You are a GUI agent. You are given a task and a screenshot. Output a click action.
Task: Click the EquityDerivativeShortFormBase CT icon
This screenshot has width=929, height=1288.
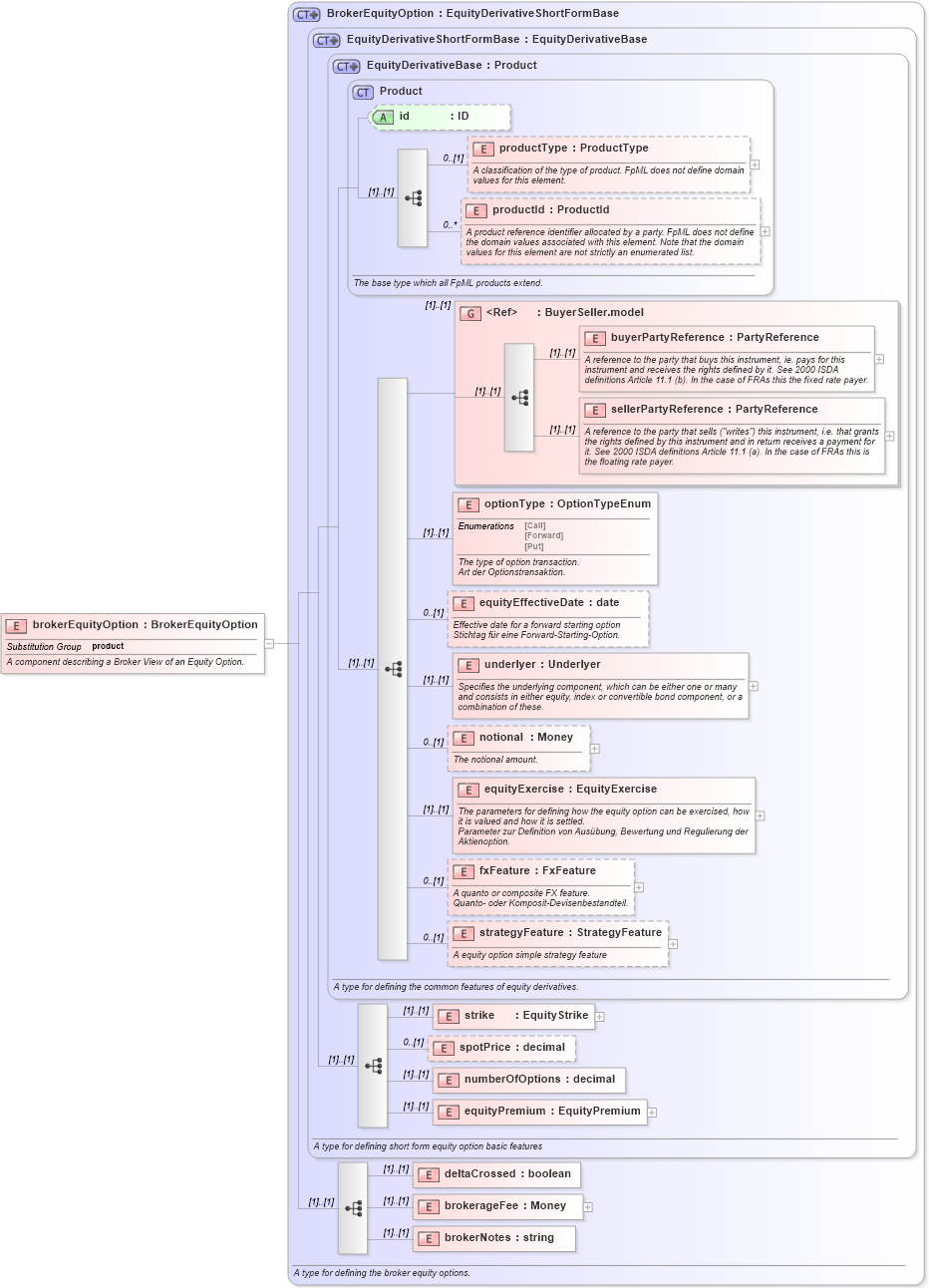coord(327,40)
